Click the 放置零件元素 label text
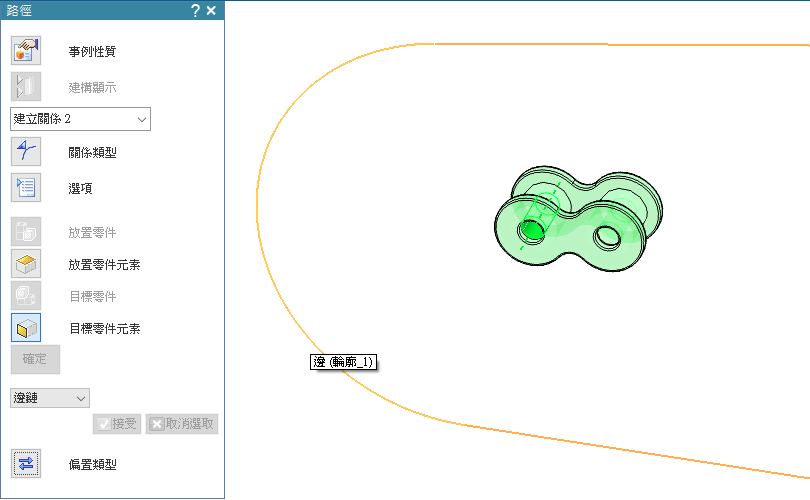Viewport: 810px width, 500px height. pyautogui.click(x=104, y=264)
